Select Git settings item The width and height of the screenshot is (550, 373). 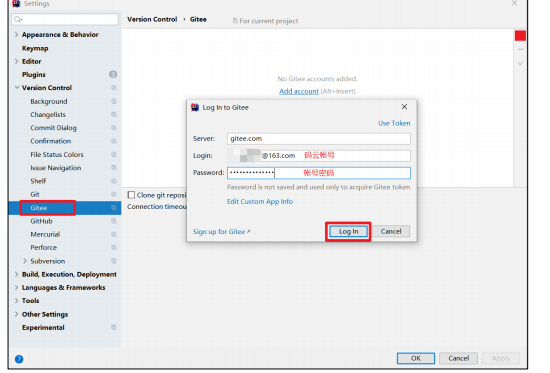pyautogui.click(x=35, y=194)
